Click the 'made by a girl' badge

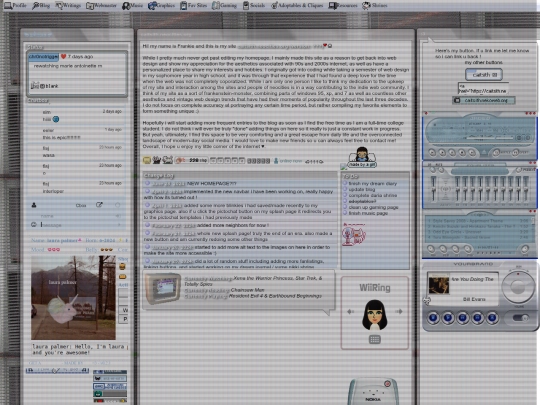(362, 158)
